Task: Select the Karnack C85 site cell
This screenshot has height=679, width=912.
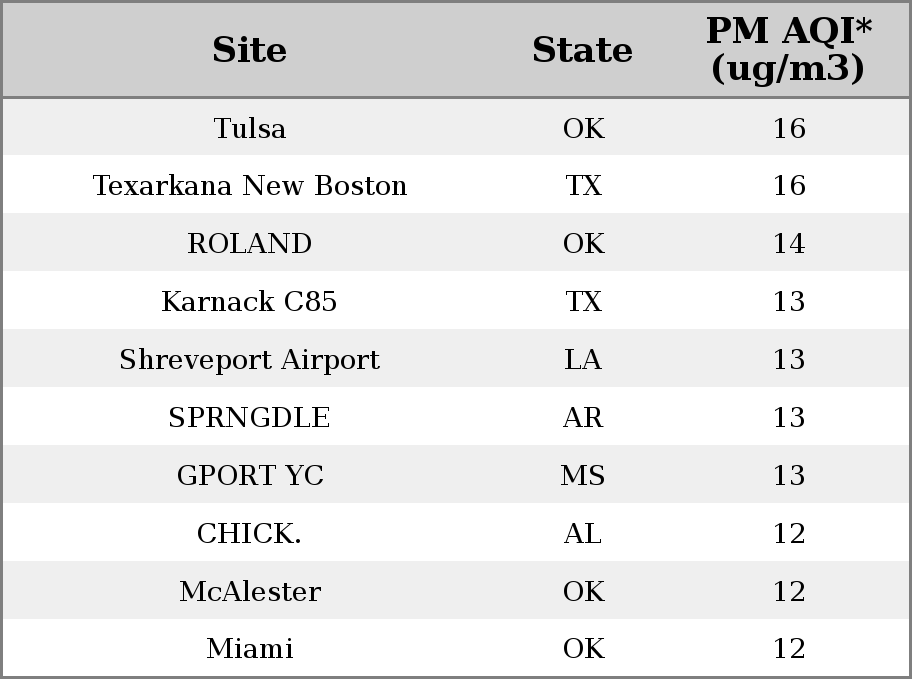Action: 250,302
